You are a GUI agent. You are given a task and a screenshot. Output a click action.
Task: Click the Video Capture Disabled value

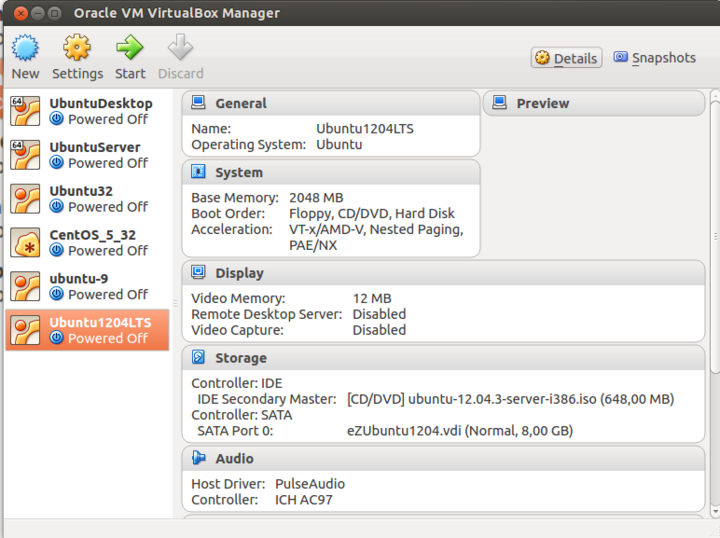[x=379, y=330]
